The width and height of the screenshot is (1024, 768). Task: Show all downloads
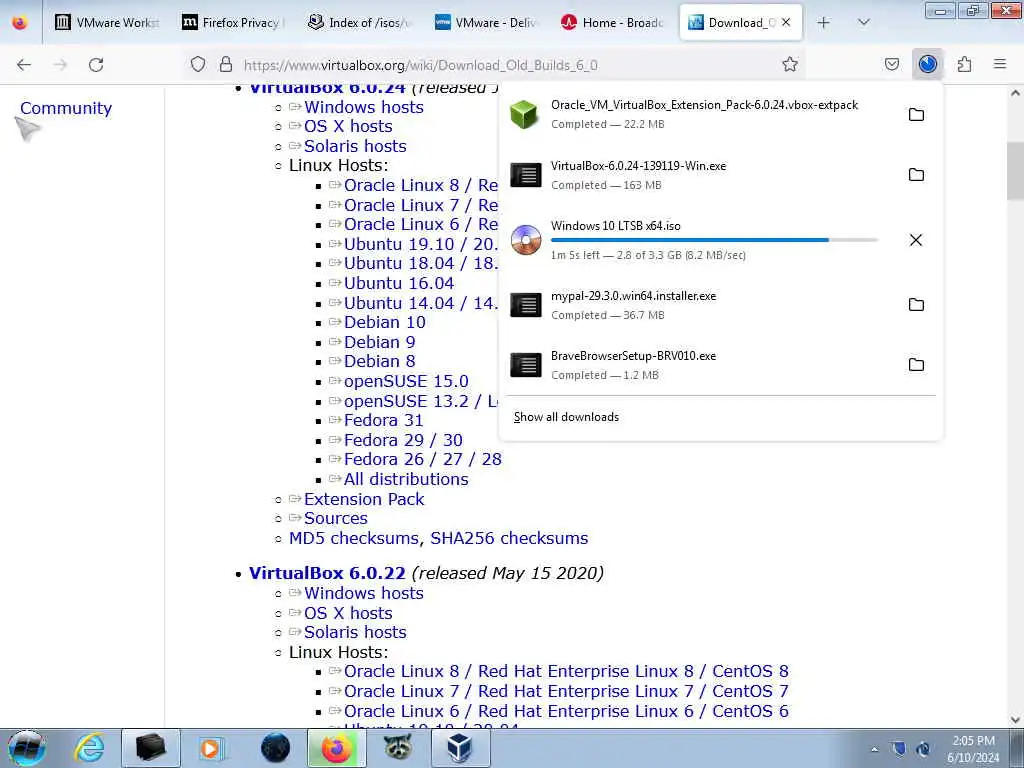point(566,417)
